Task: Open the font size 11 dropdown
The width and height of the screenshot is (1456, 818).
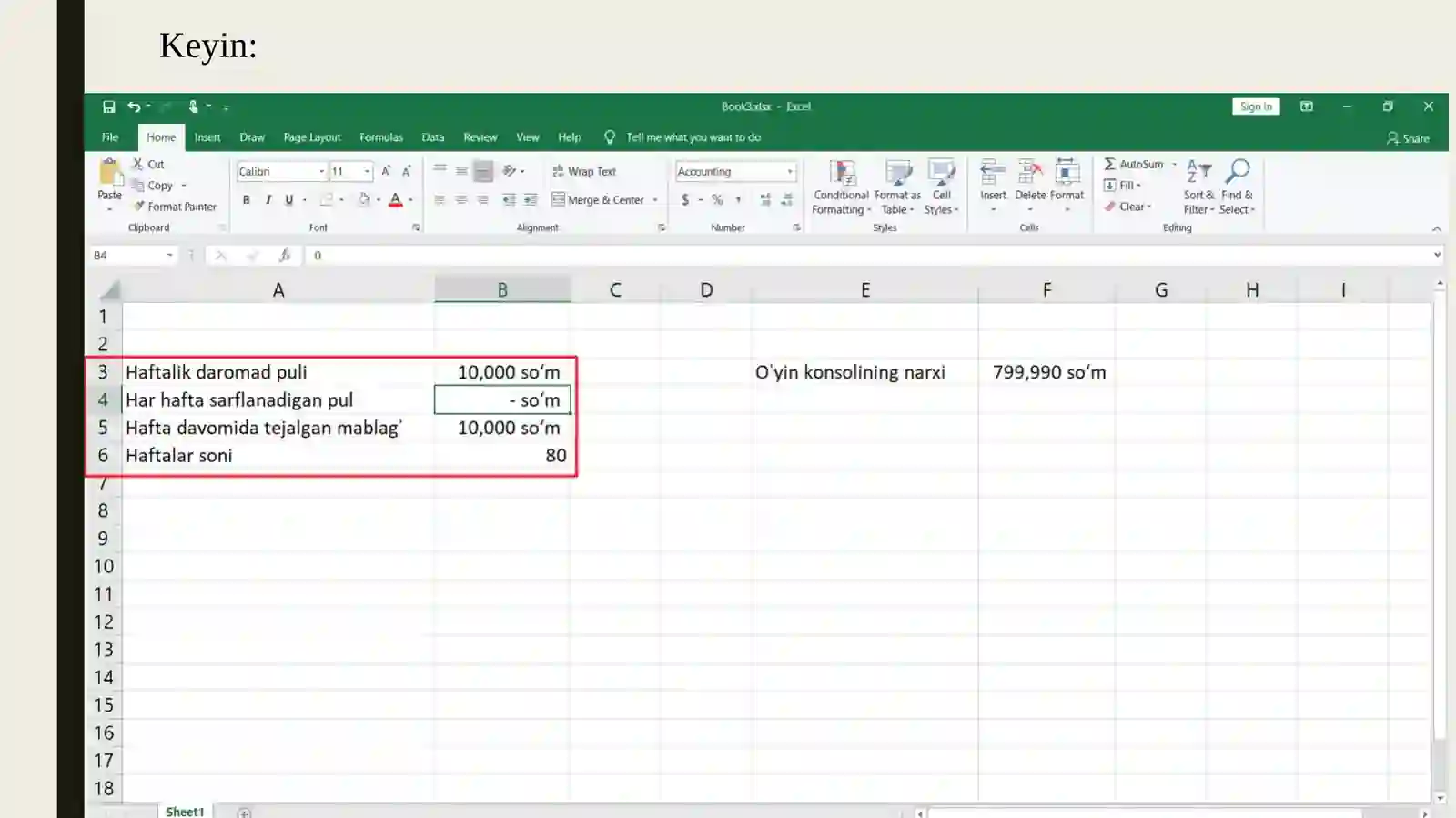Action: pyautogui.click(x=368, y=171)
